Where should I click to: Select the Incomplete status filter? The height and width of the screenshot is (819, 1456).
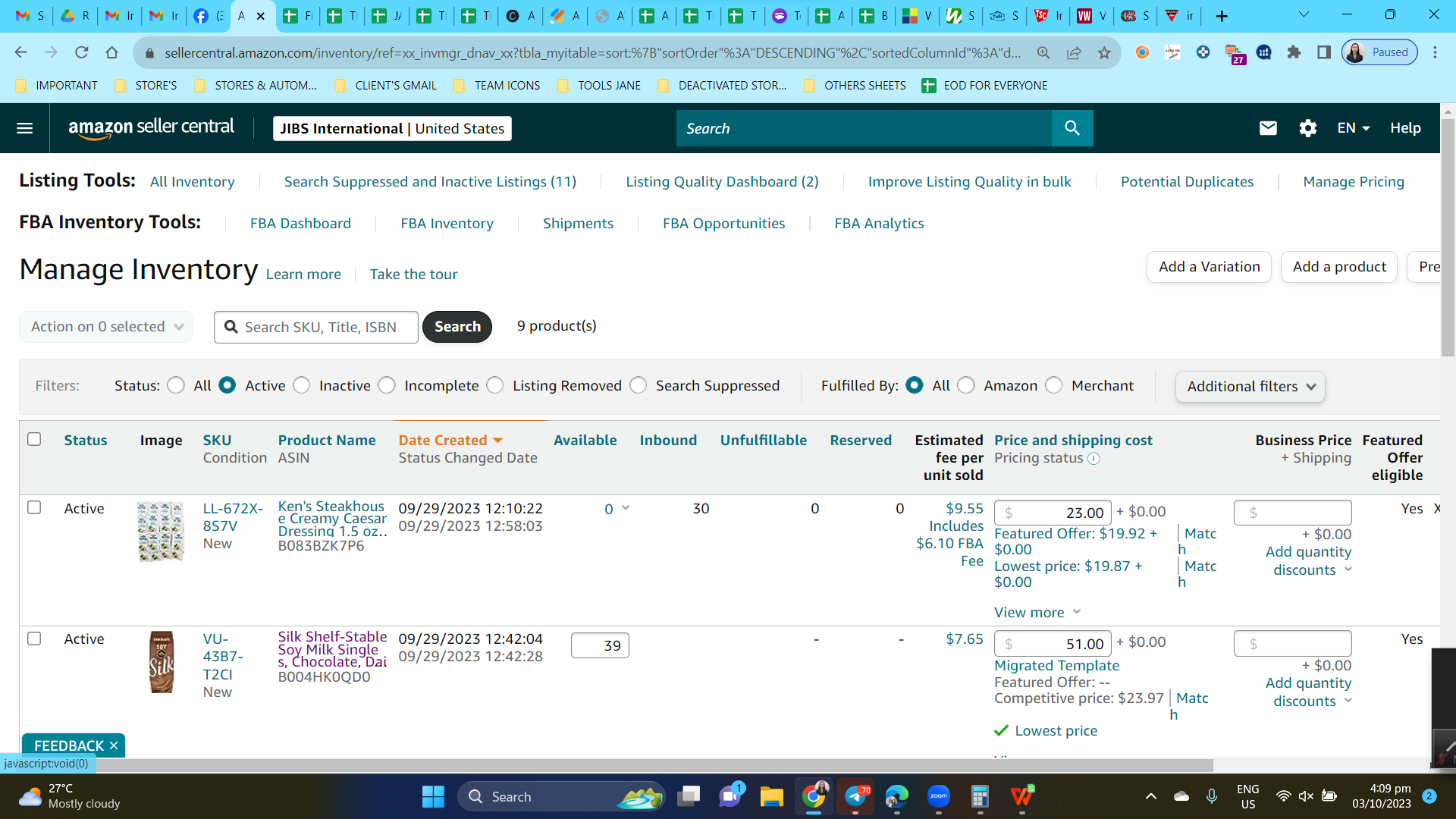tap(387, 385)
